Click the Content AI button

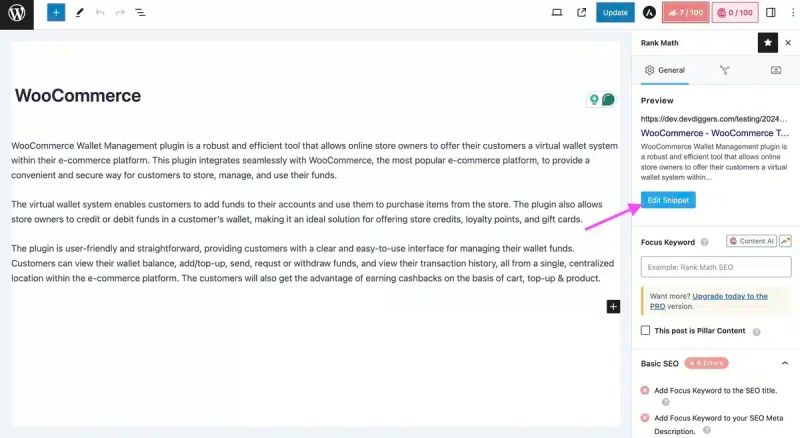(752, 241)
